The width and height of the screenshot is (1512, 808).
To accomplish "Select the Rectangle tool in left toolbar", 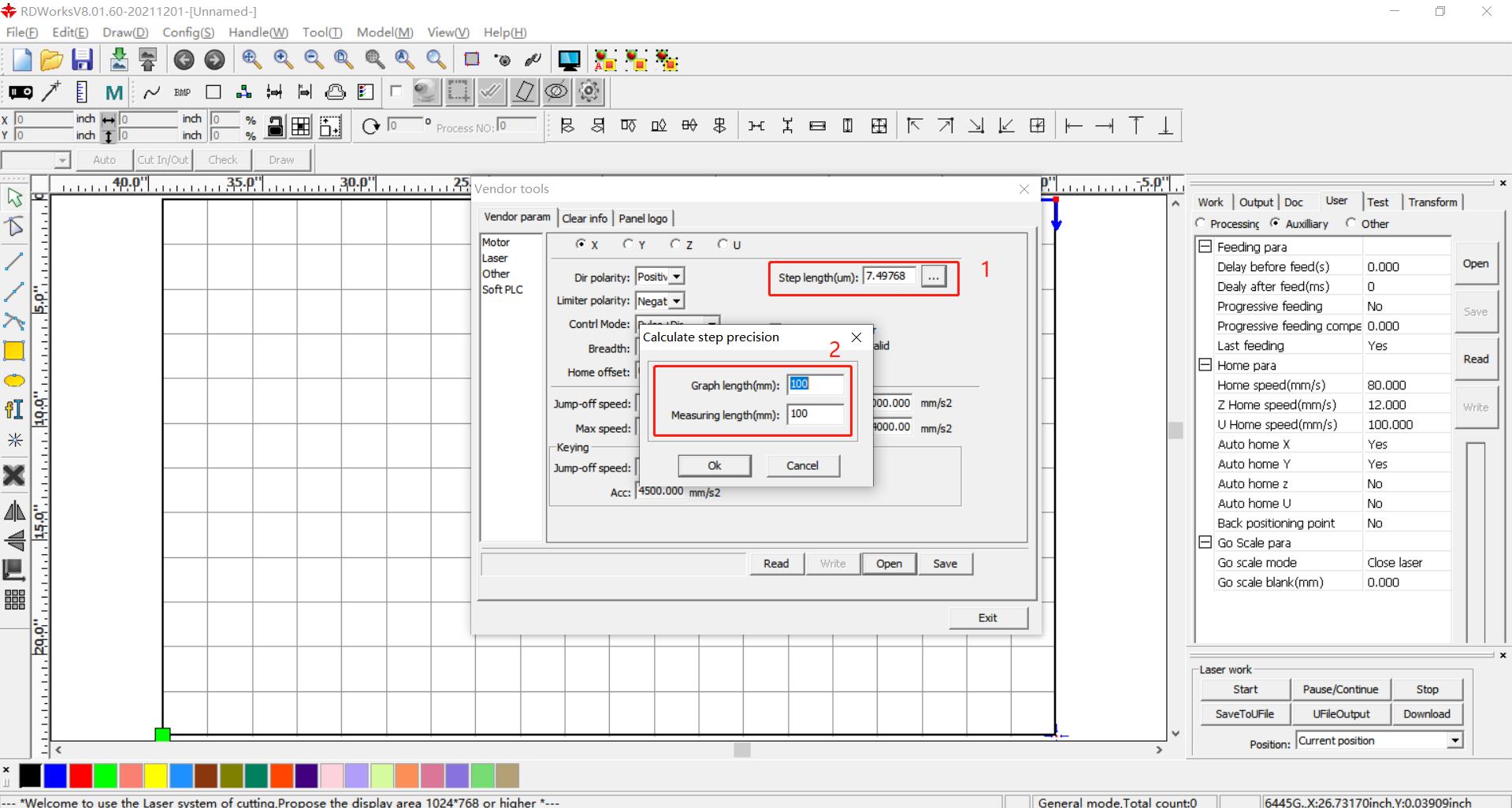I will (14, 351).
